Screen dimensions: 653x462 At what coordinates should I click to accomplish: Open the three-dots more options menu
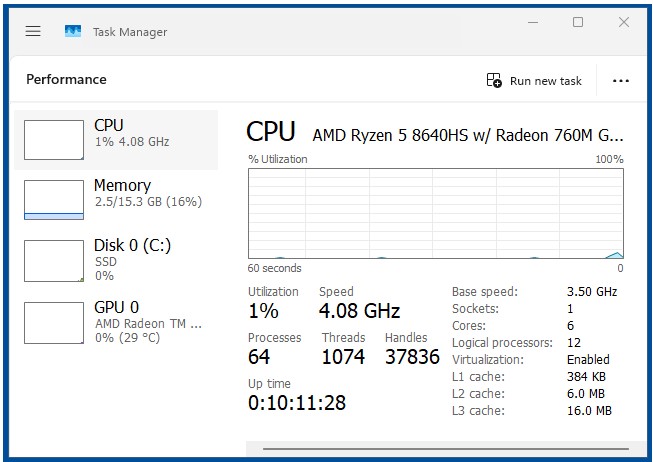[621, 81]
